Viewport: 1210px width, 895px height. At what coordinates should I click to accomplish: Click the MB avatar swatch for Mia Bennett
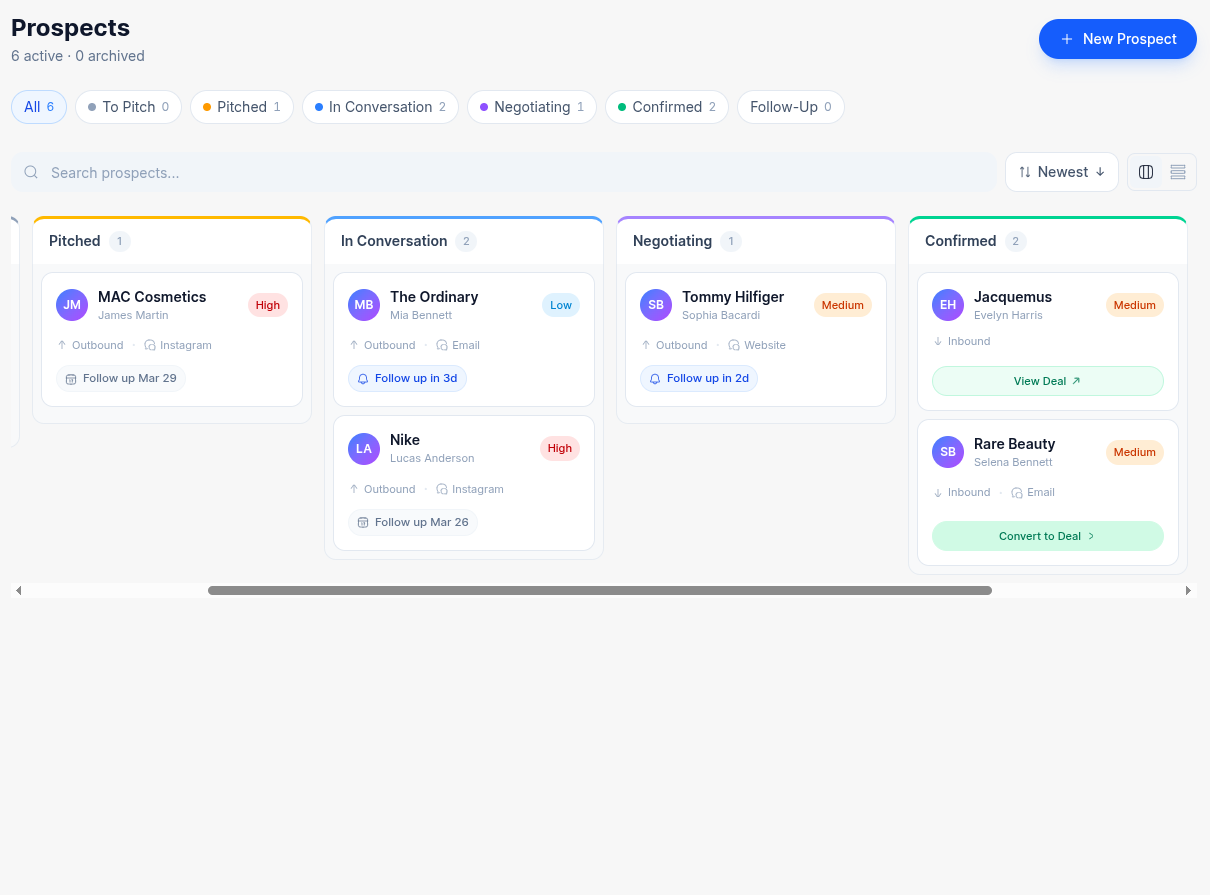tap(363, 304)
